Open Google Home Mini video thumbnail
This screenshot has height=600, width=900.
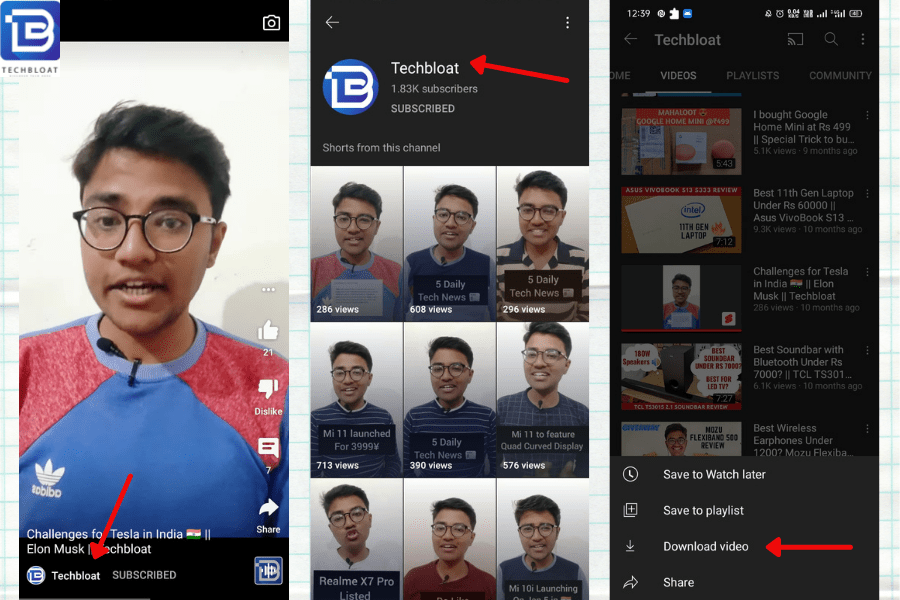point(681,141)
